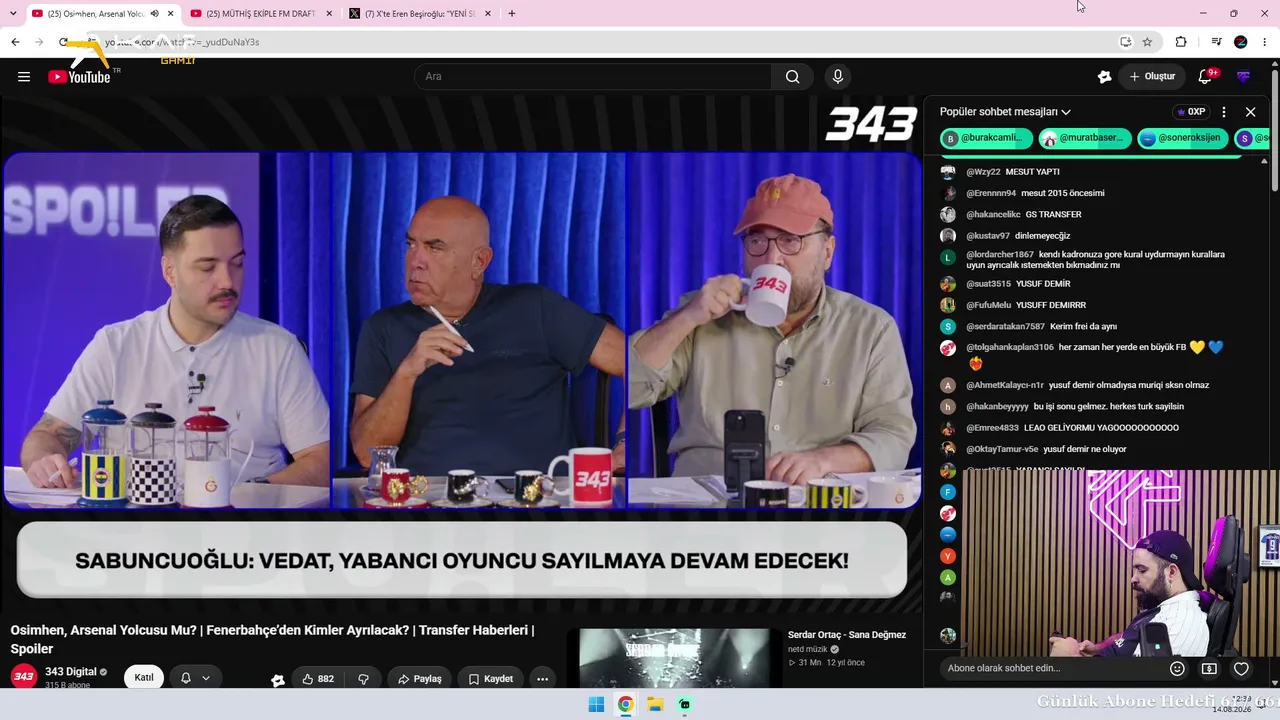Switch to the X'te Eren Beşiroğlu tab
The image size is (1280, 720).
click(x=420, y=14)
